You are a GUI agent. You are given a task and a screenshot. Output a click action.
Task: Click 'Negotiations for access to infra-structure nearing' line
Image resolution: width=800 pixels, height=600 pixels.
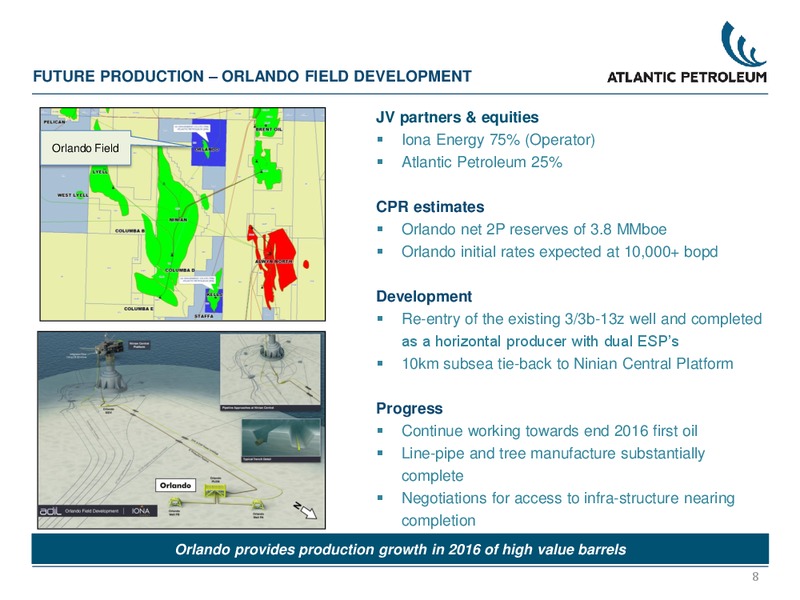click(x=568, y=498)
